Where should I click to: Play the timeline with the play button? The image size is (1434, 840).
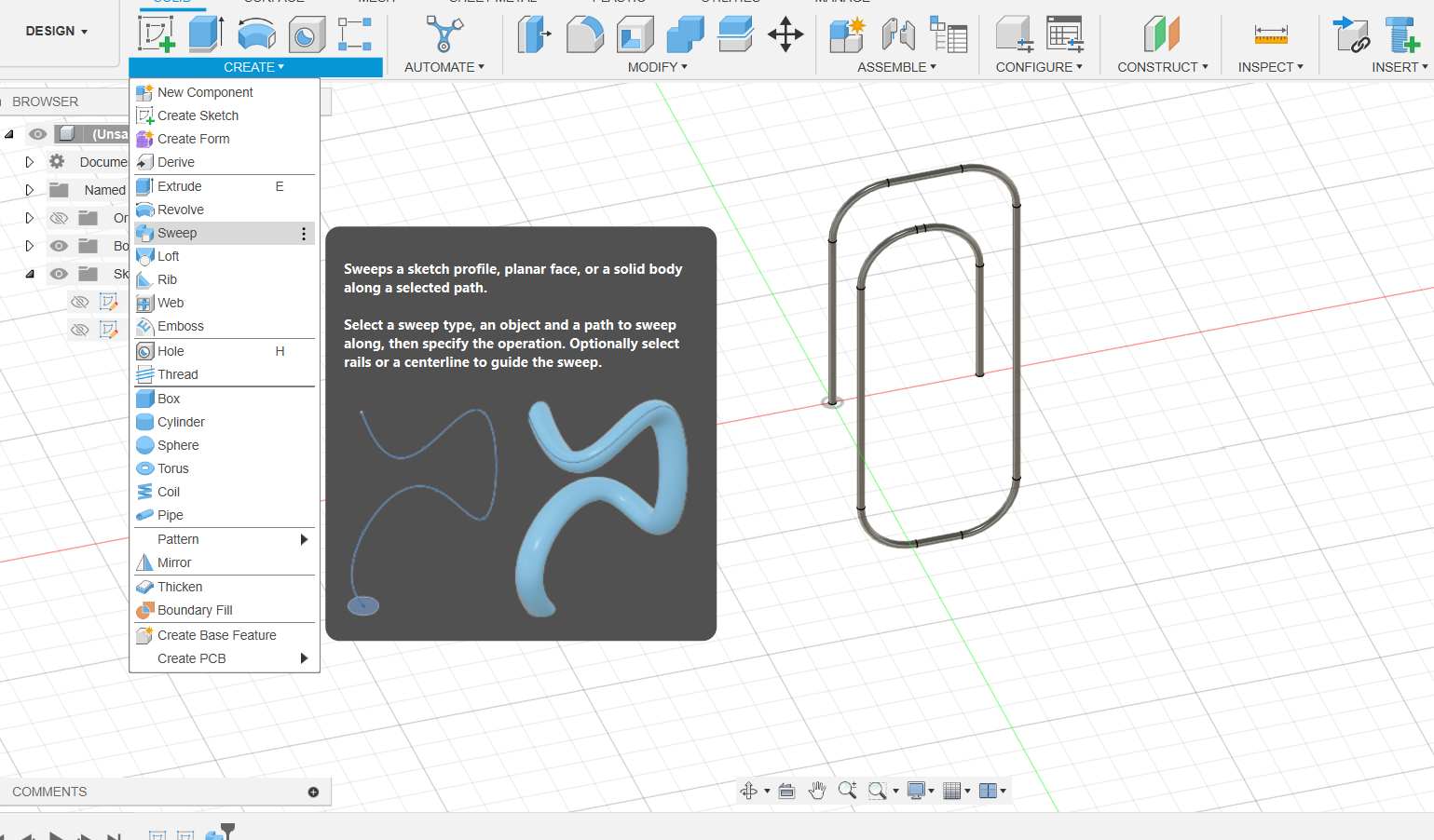[x=56, y=836]
